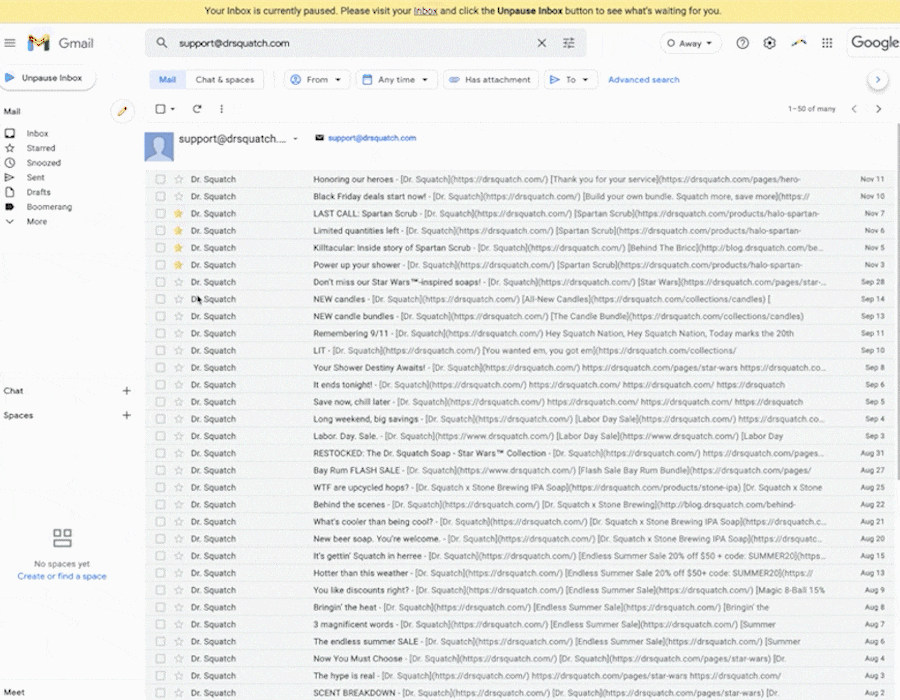Open the select-all checkbox dropdown arrow
Viewport: 900px width, 700px height.
[173, 109]
